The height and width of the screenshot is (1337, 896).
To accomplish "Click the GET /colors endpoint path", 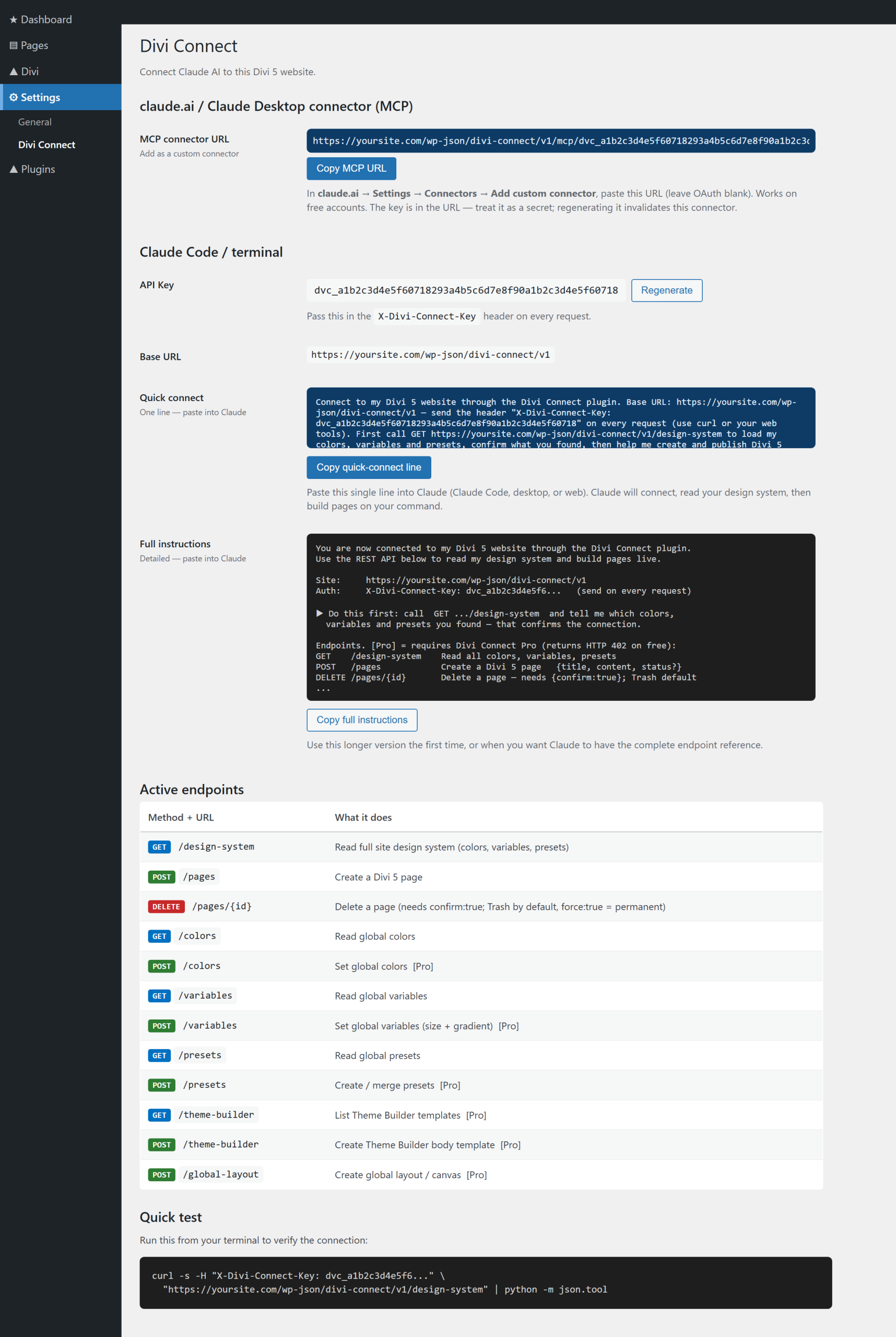I will (x=197, y=936).
